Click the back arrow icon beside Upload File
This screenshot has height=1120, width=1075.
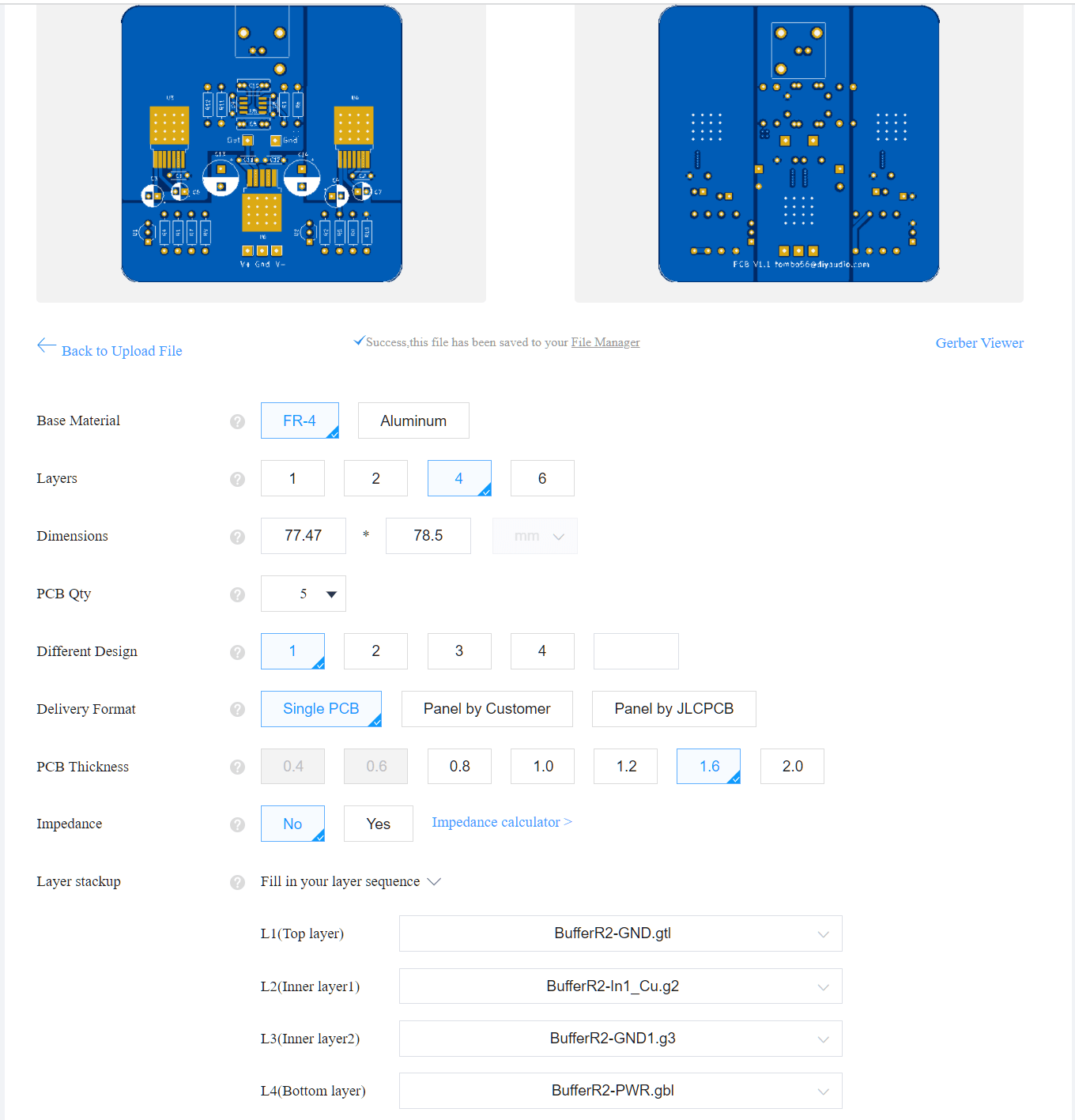(x=47, y=345)
